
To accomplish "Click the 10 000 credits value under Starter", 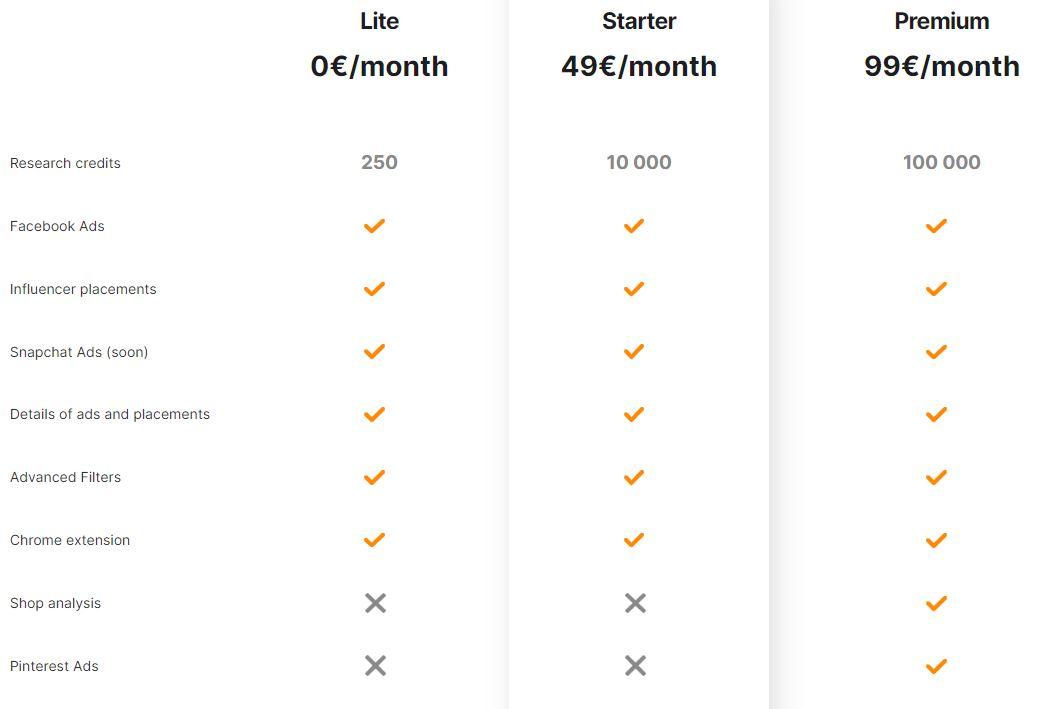I will point(638,162).
